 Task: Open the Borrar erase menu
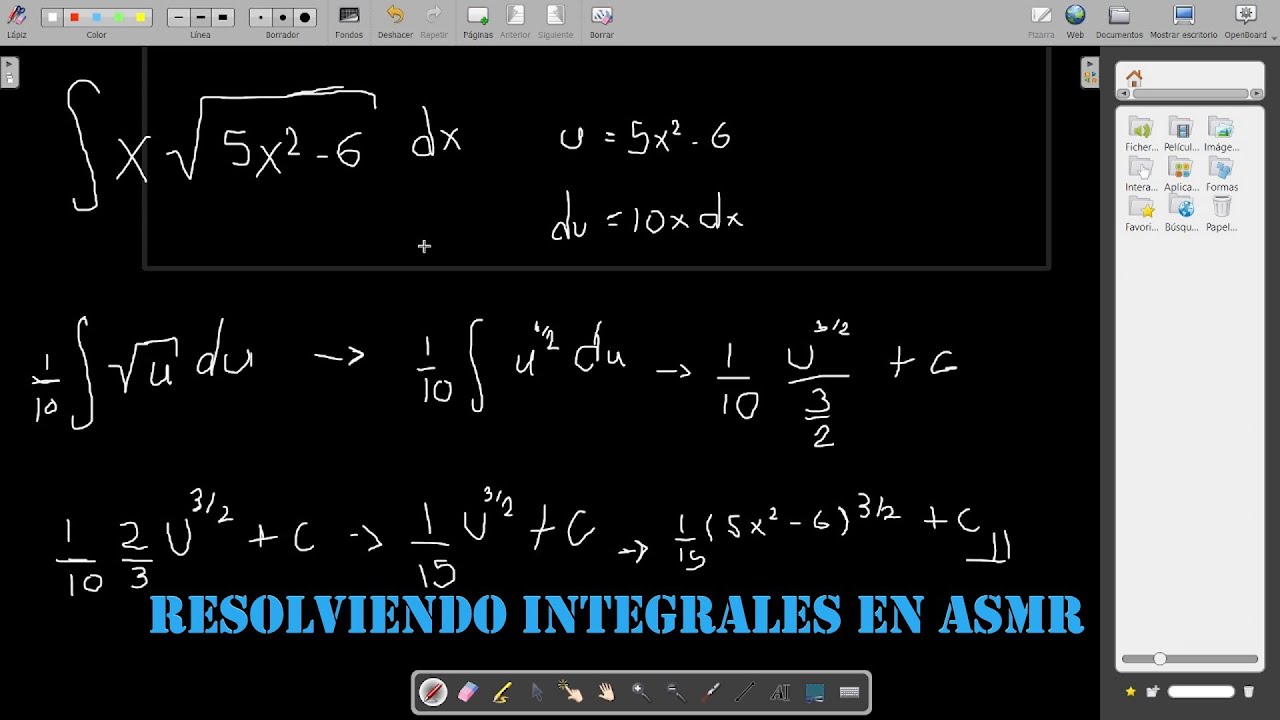pyautogui.click(x=601, y=21)
